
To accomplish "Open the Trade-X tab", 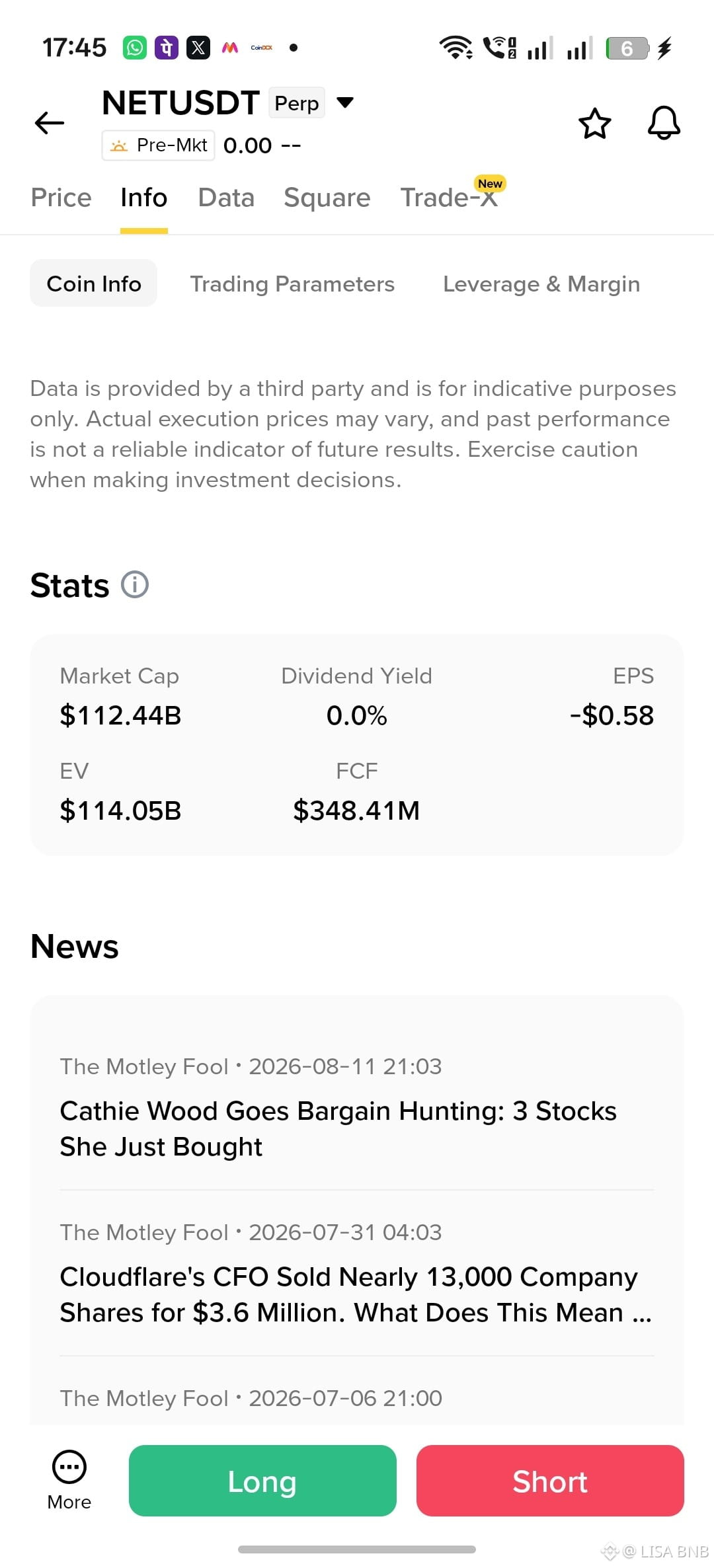I will point(450,198).
